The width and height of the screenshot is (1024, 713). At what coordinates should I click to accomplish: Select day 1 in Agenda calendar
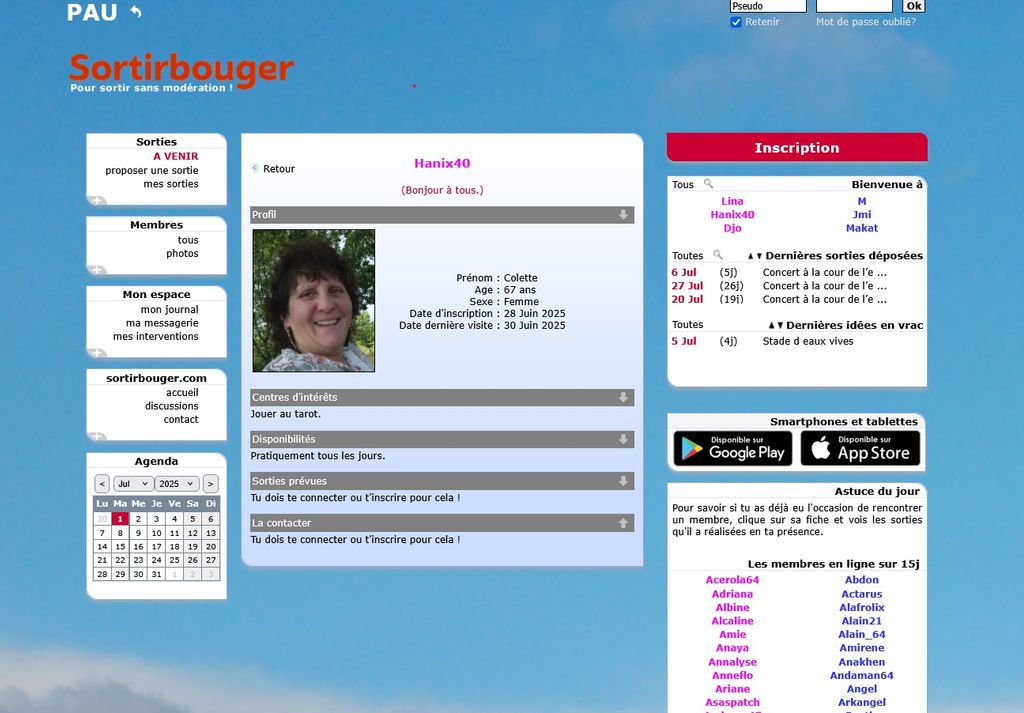click(x=120, y=518)
